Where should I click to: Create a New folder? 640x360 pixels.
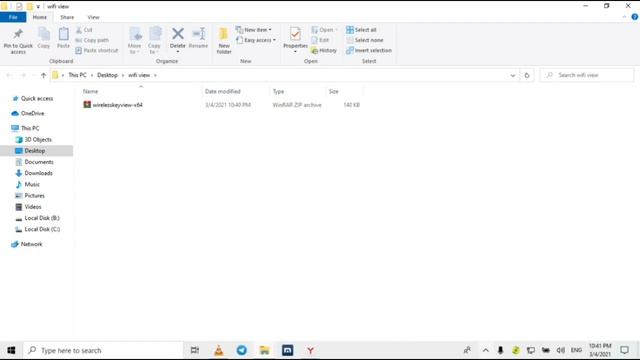224,41
